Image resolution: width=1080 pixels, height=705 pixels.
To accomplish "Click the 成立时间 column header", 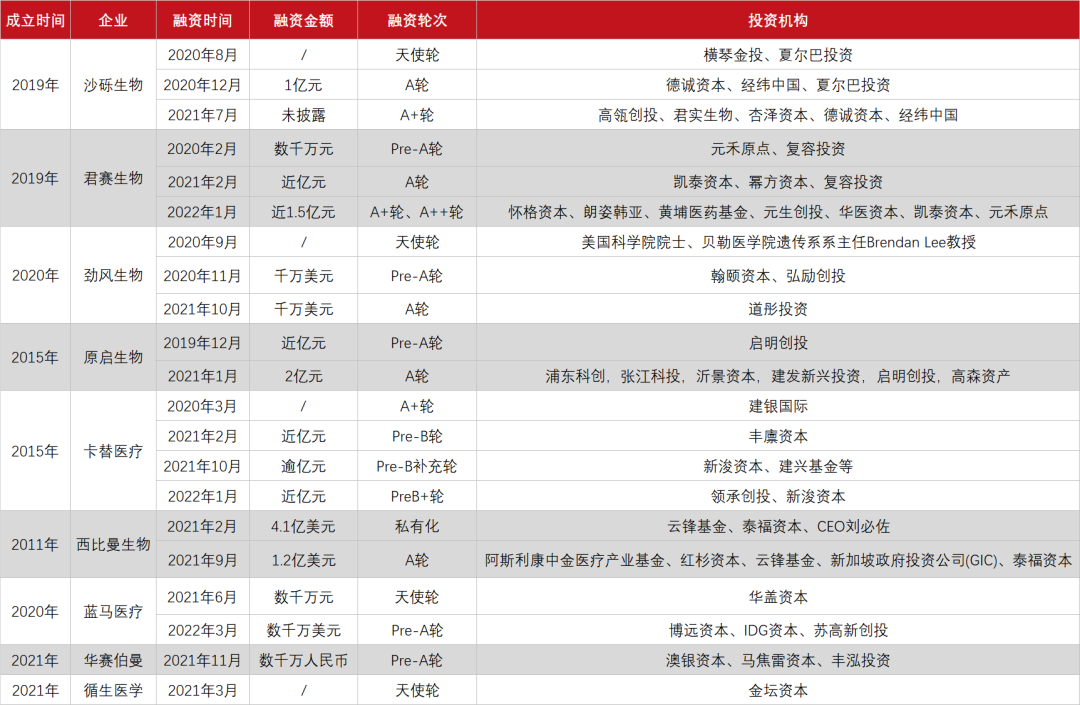I will coord(35,20).
